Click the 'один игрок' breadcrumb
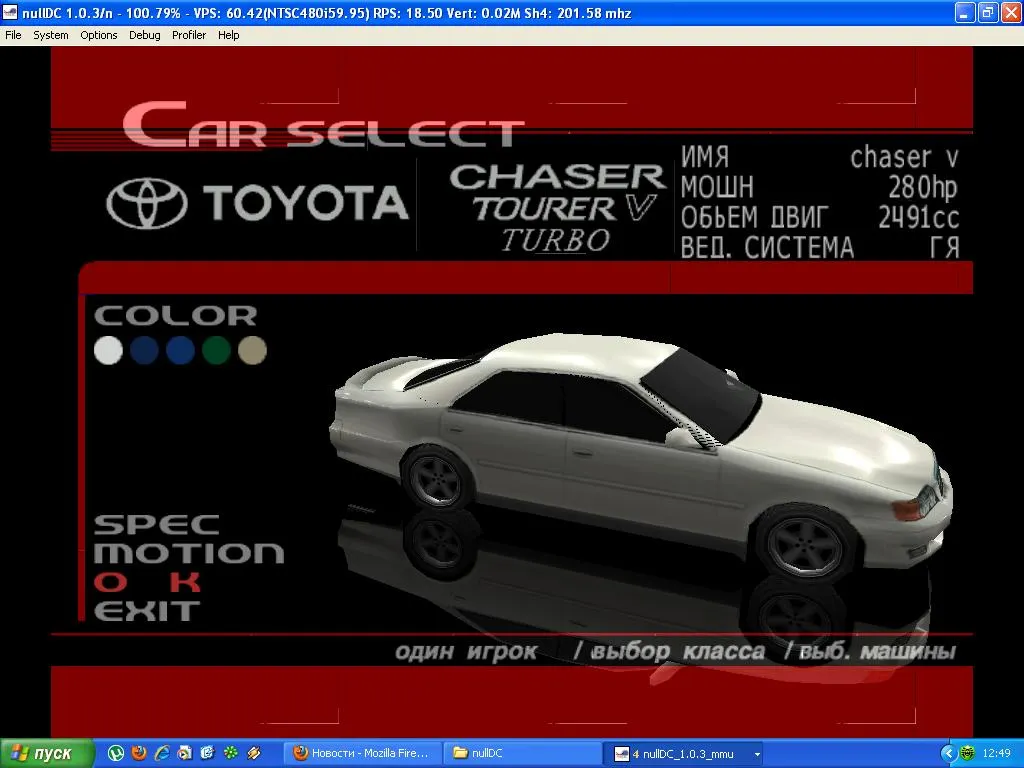Viewport: 1024px width, 768px height. click(466, 651)
